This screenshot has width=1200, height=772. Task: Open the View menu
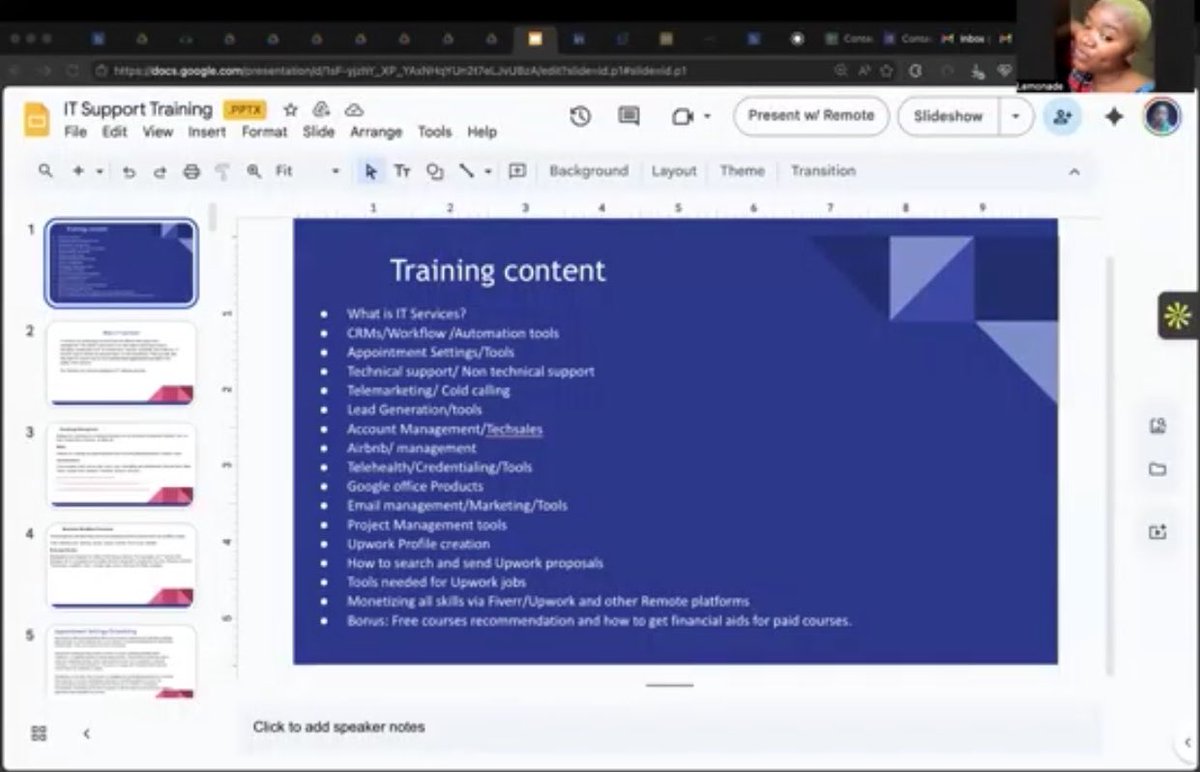point(157,132)
